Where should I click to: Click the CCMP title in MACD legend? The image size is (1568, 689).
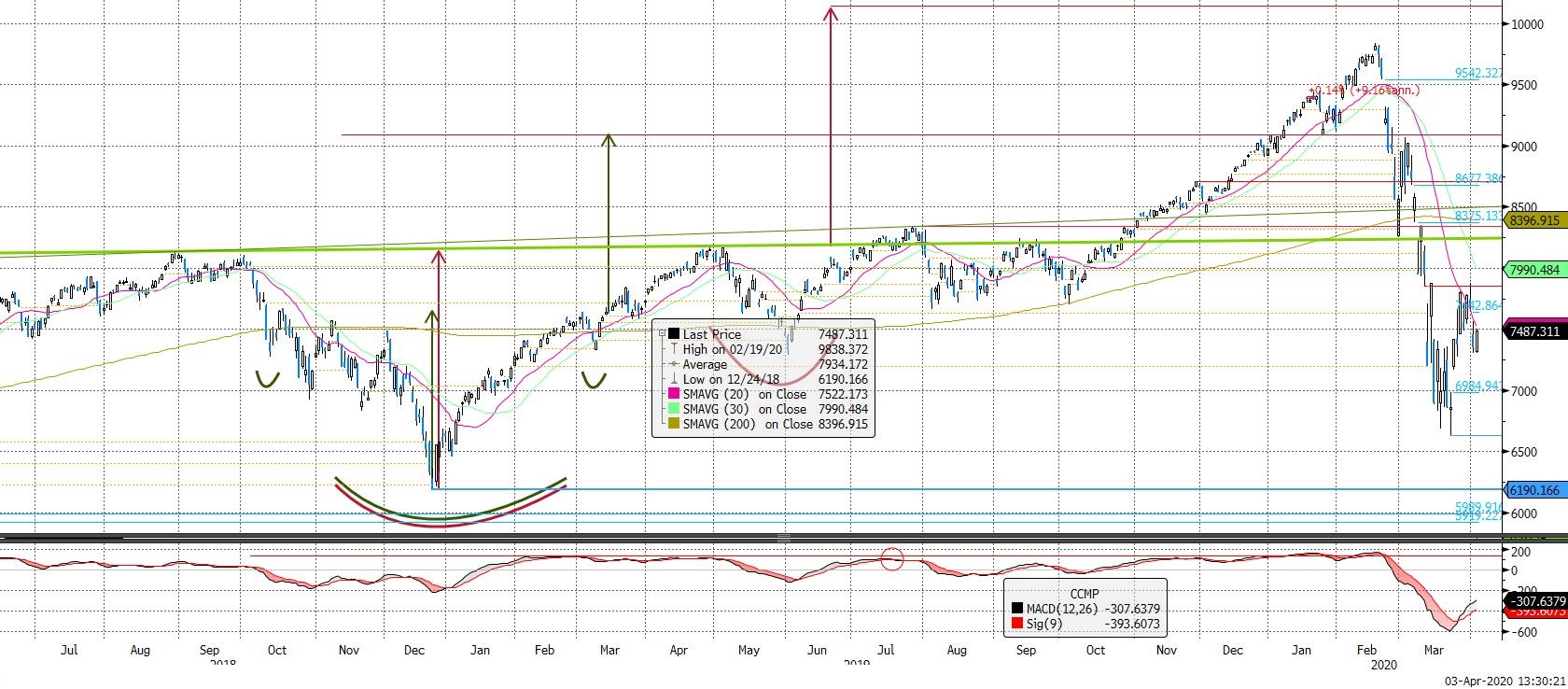(x=1085, y=594)
